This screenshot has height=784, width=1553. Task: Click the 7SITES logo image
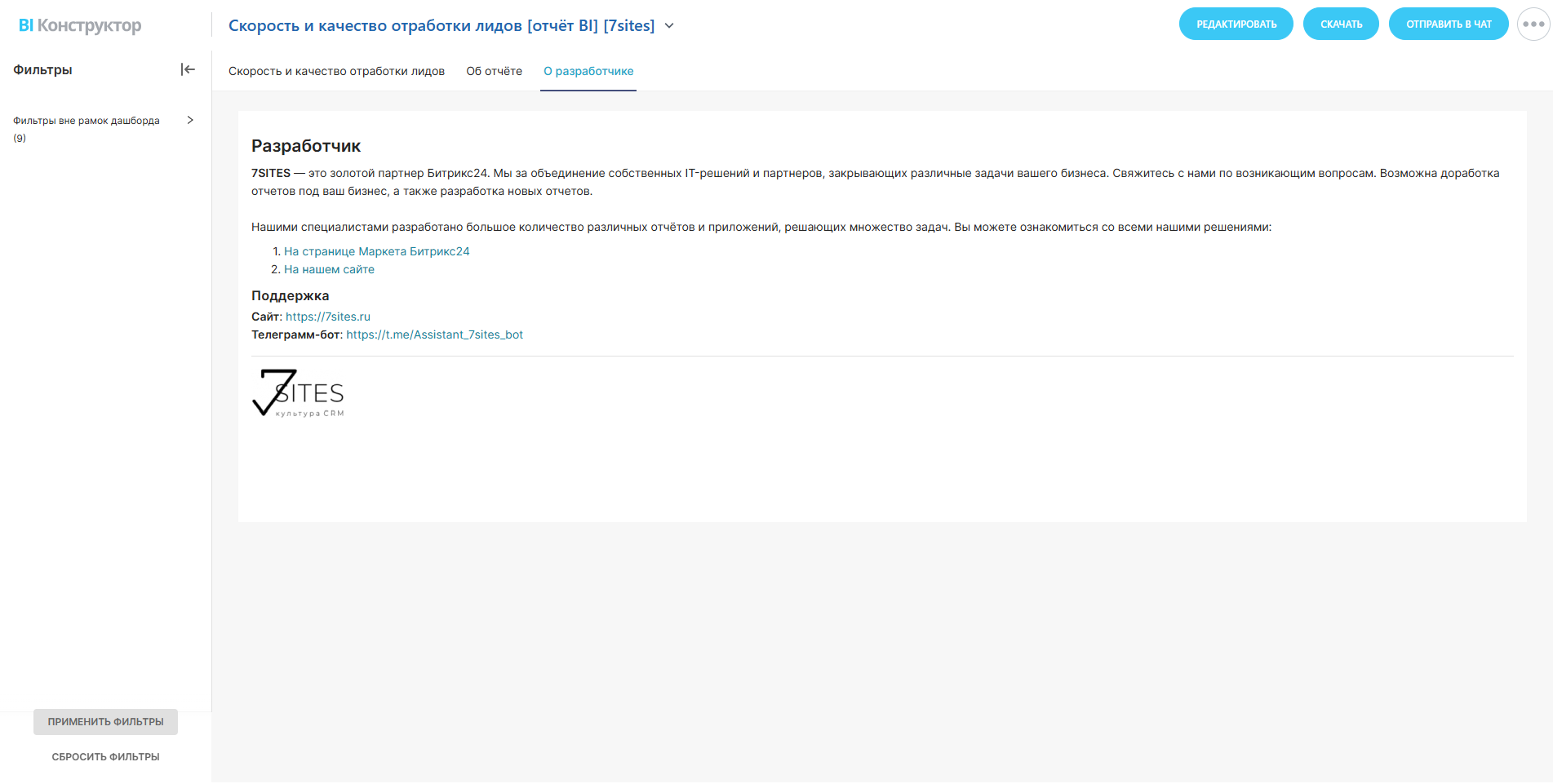298,393
